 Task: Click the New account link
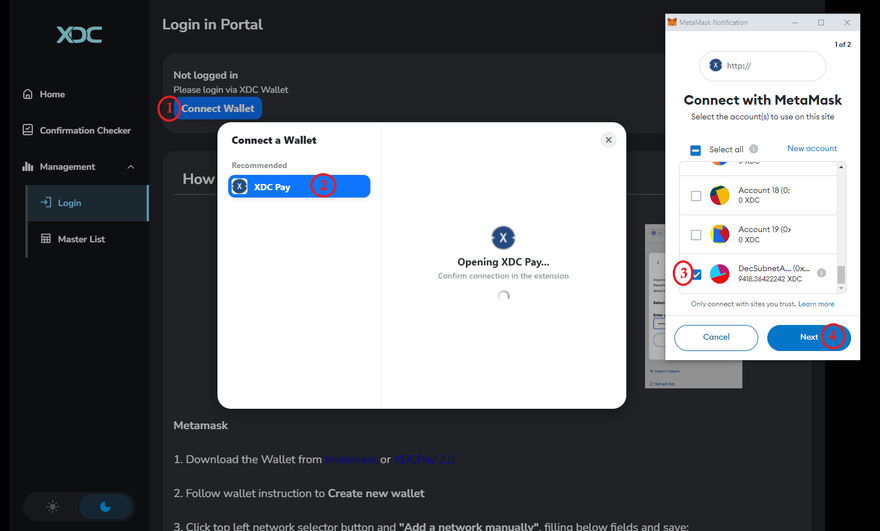tap(811, 149)
